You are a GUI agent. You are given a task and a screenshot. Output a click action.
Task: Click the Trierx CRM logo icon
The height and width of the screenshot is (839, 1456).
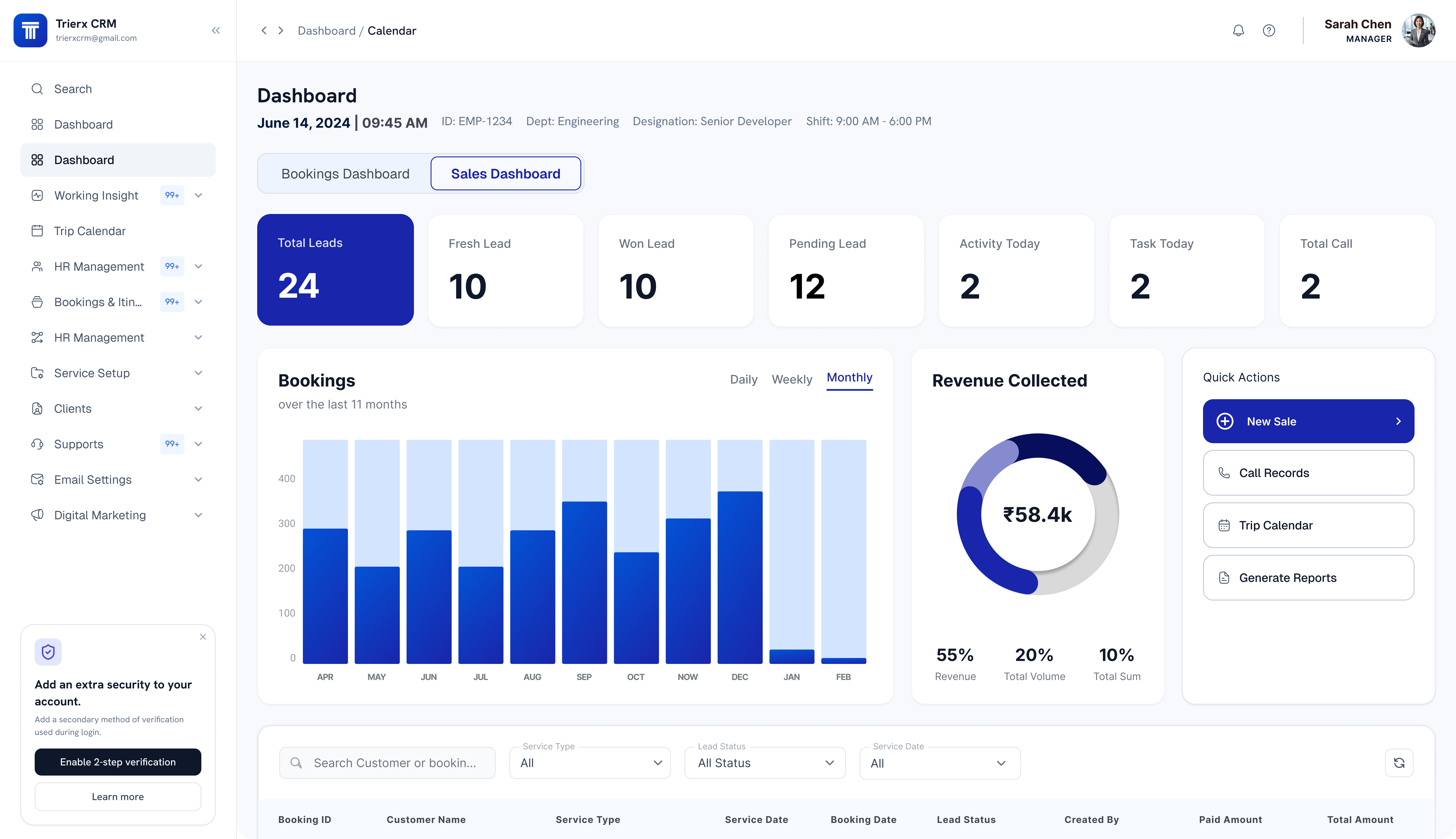pos(30,30)
